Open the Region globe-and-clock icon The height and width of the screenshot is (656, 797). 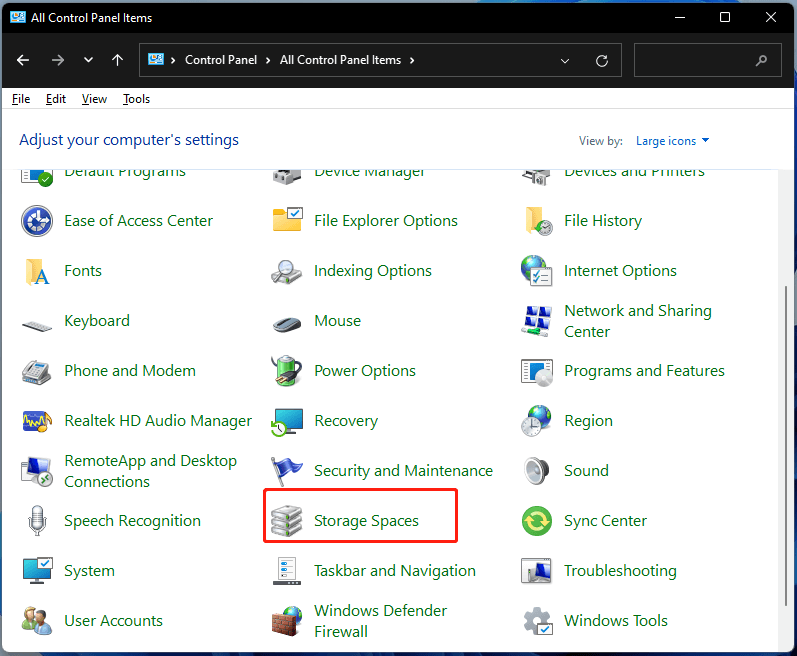tap(536, 421)
